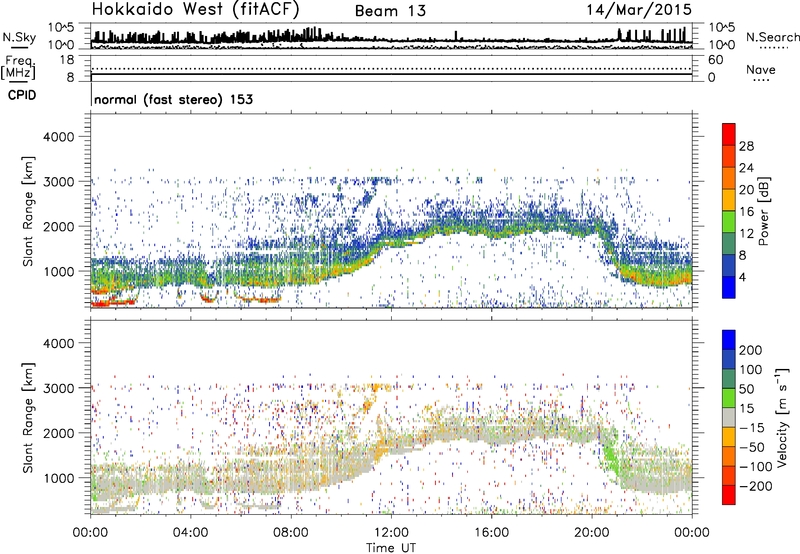Click the '12:00' time tick label

[x=391, y=533]
